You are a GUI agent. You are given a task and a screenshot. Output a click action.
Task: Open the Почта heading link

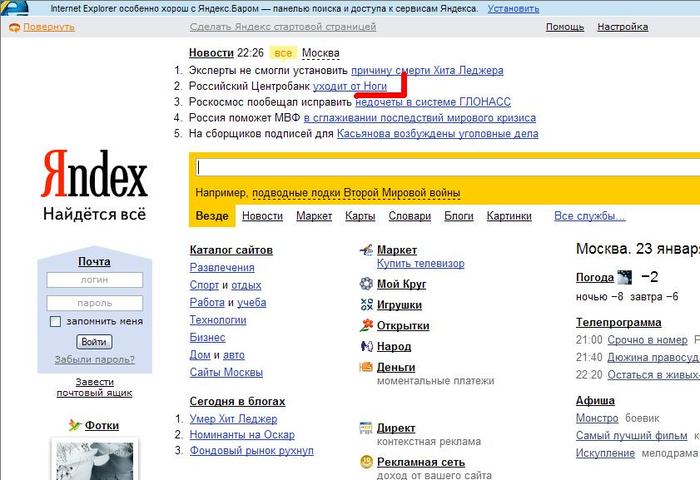[x=94, y=262]
